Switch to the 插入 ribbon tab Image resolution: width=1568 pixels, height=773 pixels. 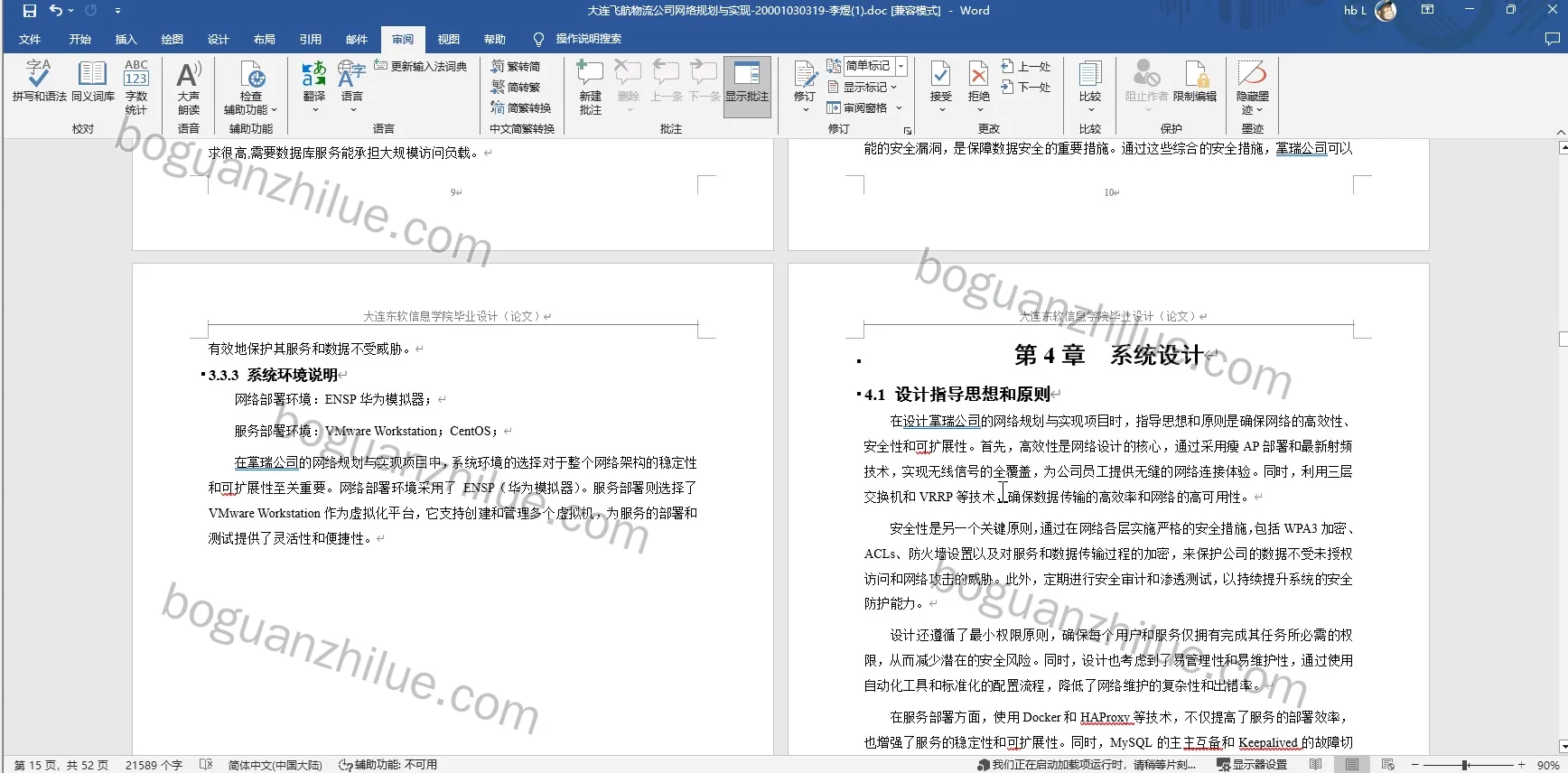tap(126, 39)
